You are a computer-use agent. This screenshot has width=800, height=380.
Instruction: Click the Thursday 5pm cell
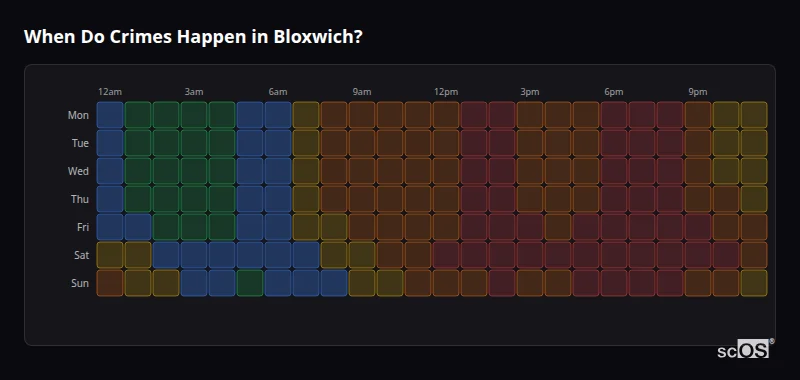(x=586, y=199)
